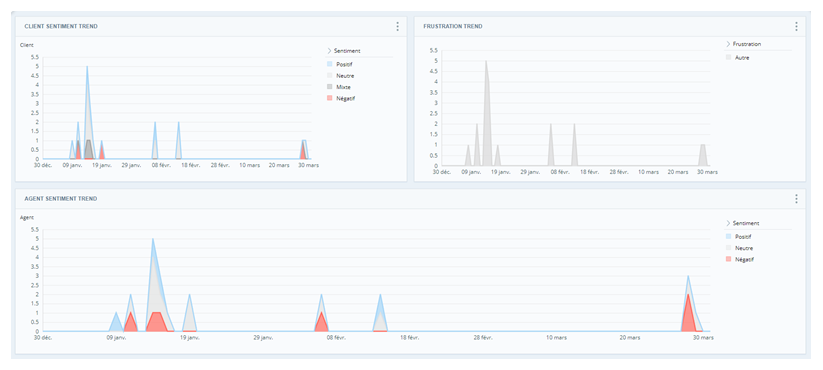The image size is (823, 370).
Task: Open Frustration Trend kebab menu
Action: 796,26
